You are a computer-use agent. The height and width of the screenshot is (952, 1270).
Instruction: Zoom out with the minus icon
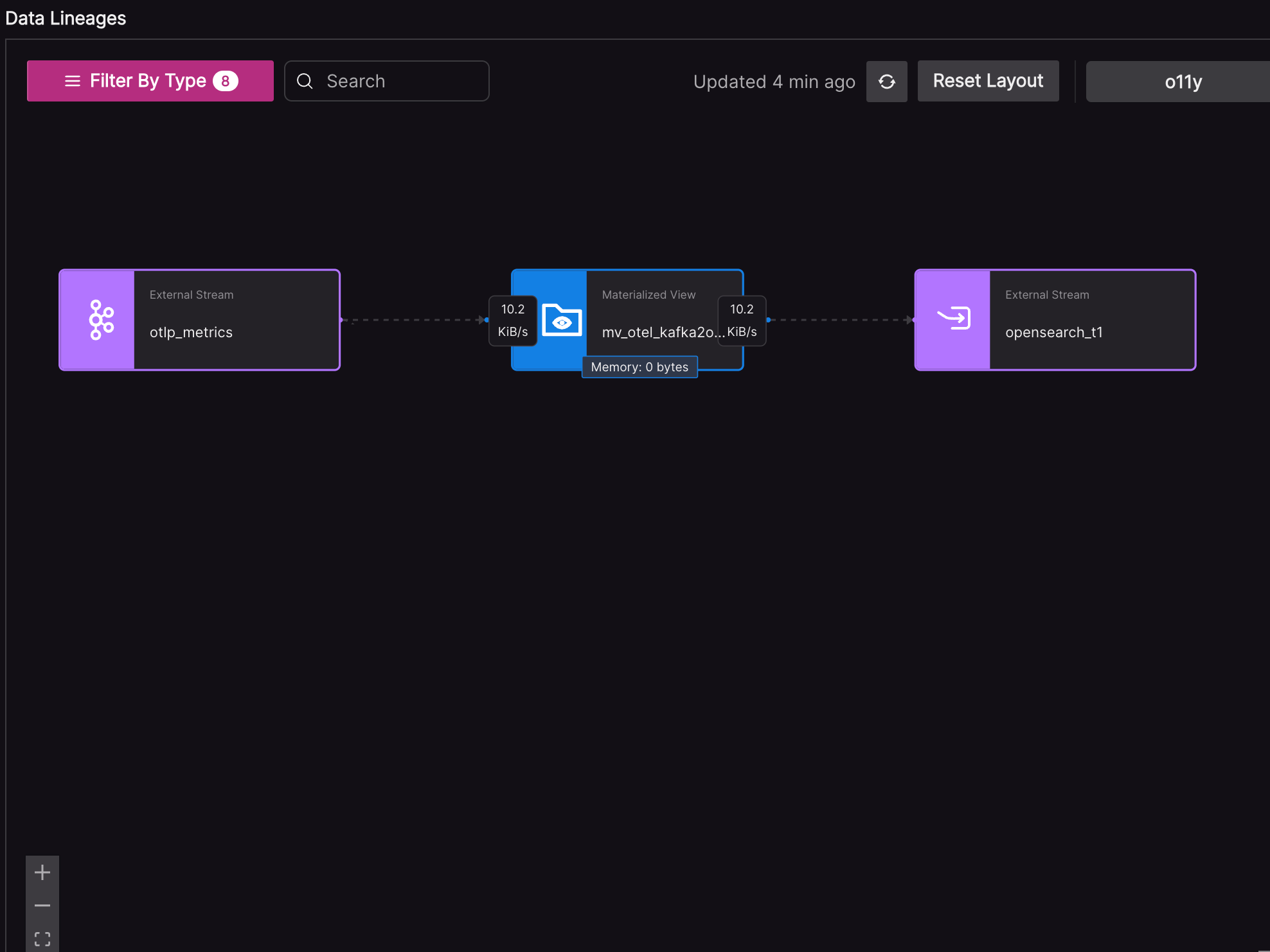(42, 906)
